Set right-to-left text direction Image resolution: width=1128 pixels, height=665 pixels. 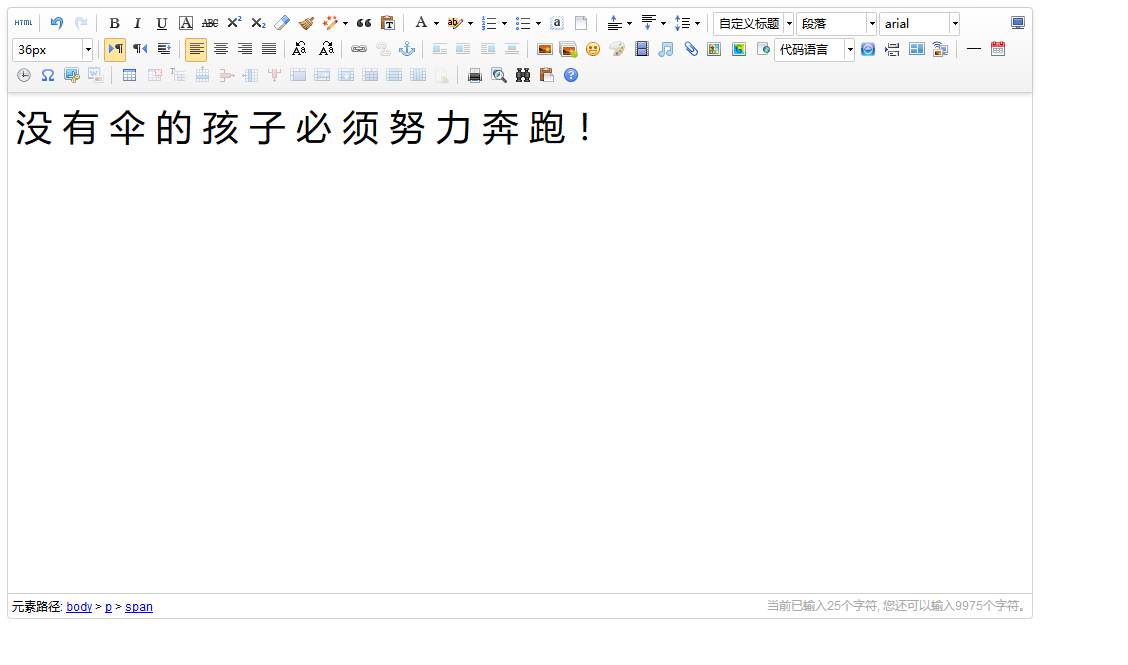click(140, 49)
